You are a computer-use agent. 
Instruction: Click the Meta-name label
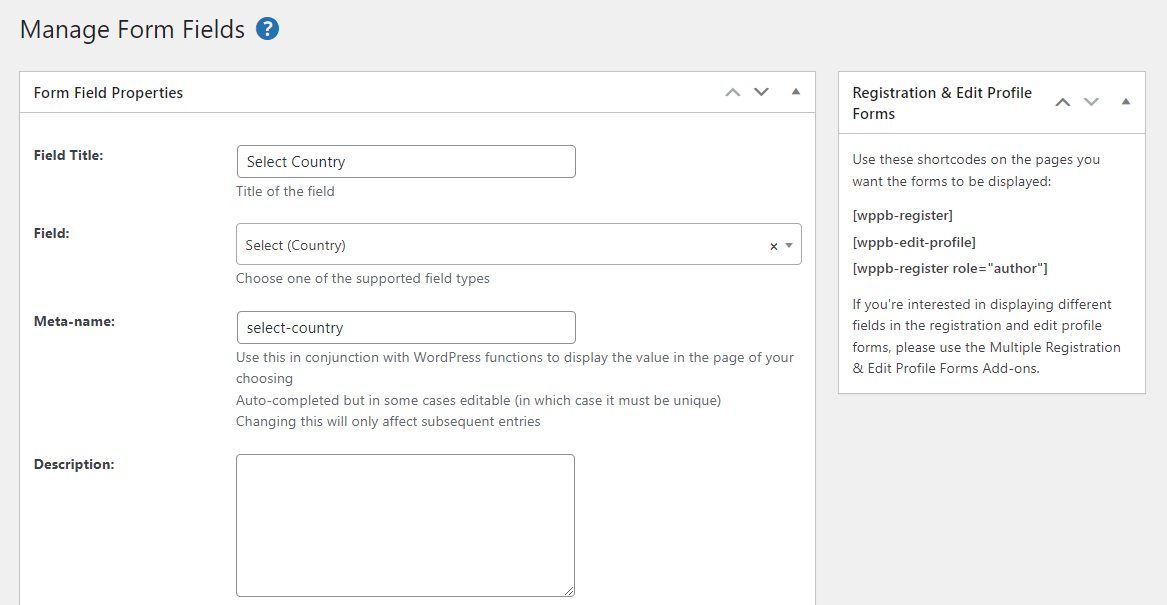pos(74,321)
